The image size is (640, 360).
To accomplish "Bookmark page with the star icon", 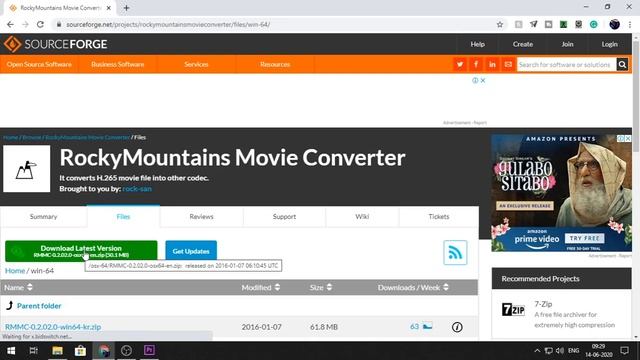I will click(x=500, y=24).
